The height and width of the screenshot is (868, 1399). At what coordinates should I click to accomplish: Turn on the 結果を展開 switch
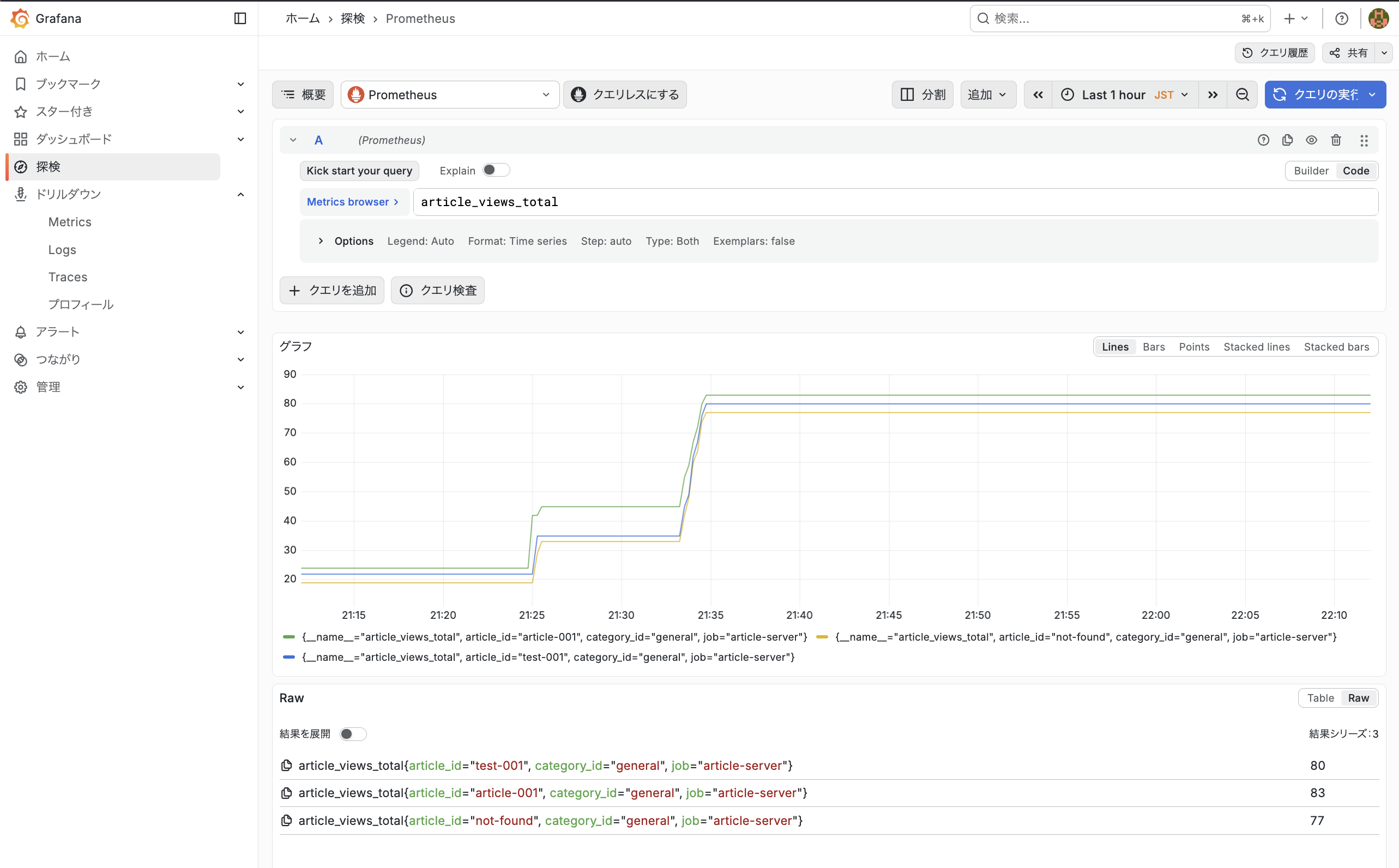point(353,734)
